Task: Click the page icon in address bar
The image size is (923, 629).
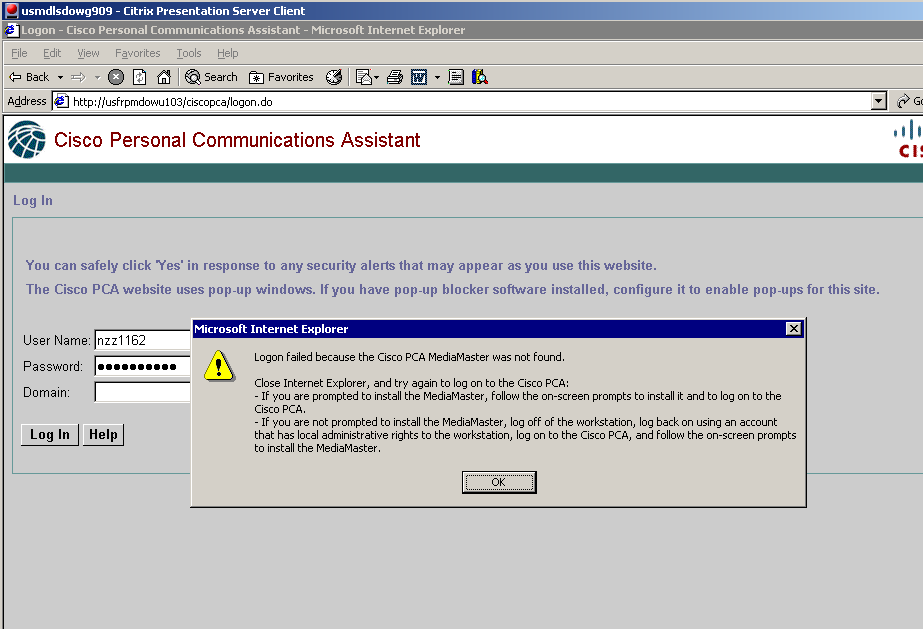Action: point(61,102)
